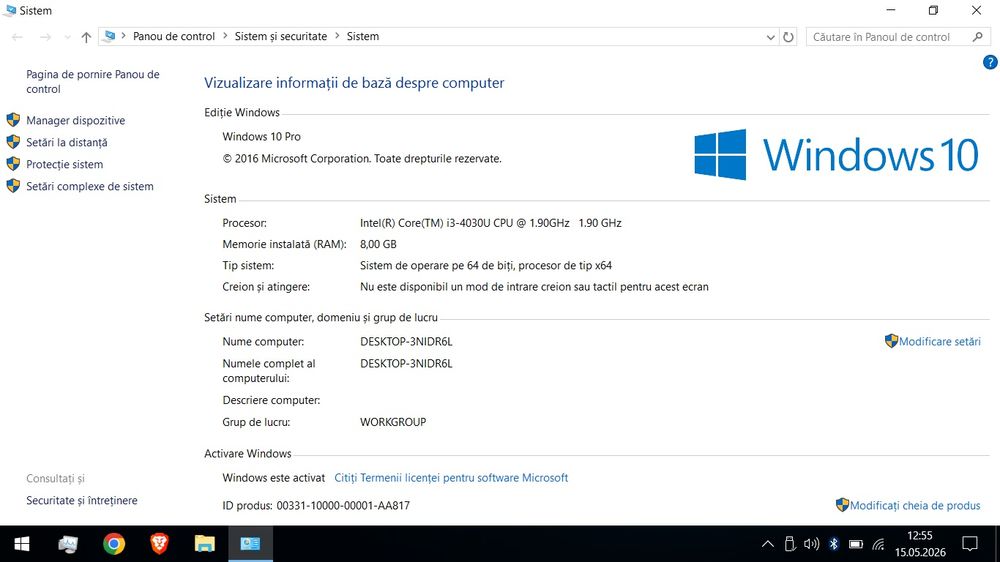Click the page heading Vizualizare informații de bază
The width and height of the screenshot is (1000, 562).
click(354, 83)
